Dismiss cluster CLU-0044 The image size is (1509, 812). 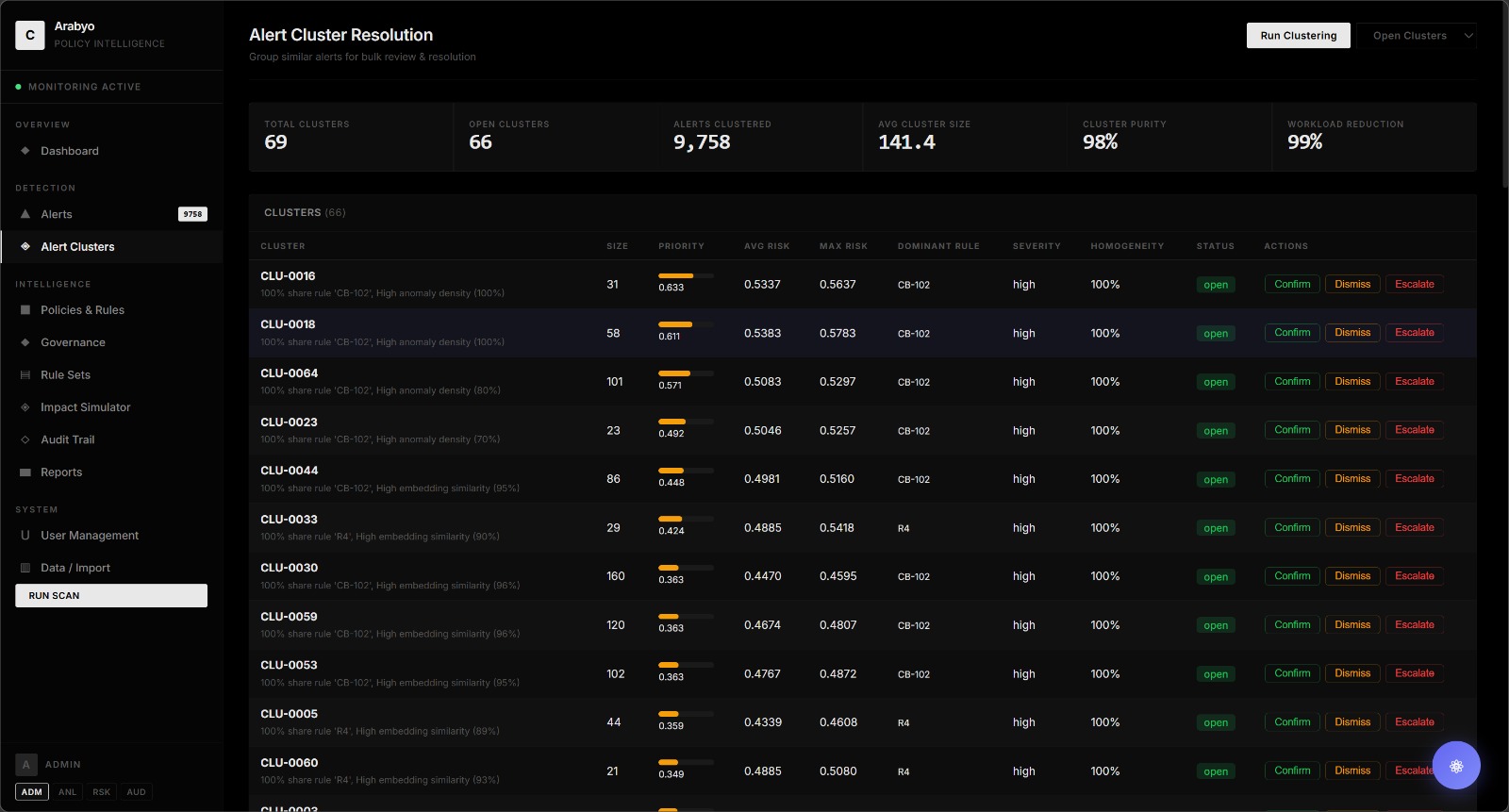tap(1352, 479)
